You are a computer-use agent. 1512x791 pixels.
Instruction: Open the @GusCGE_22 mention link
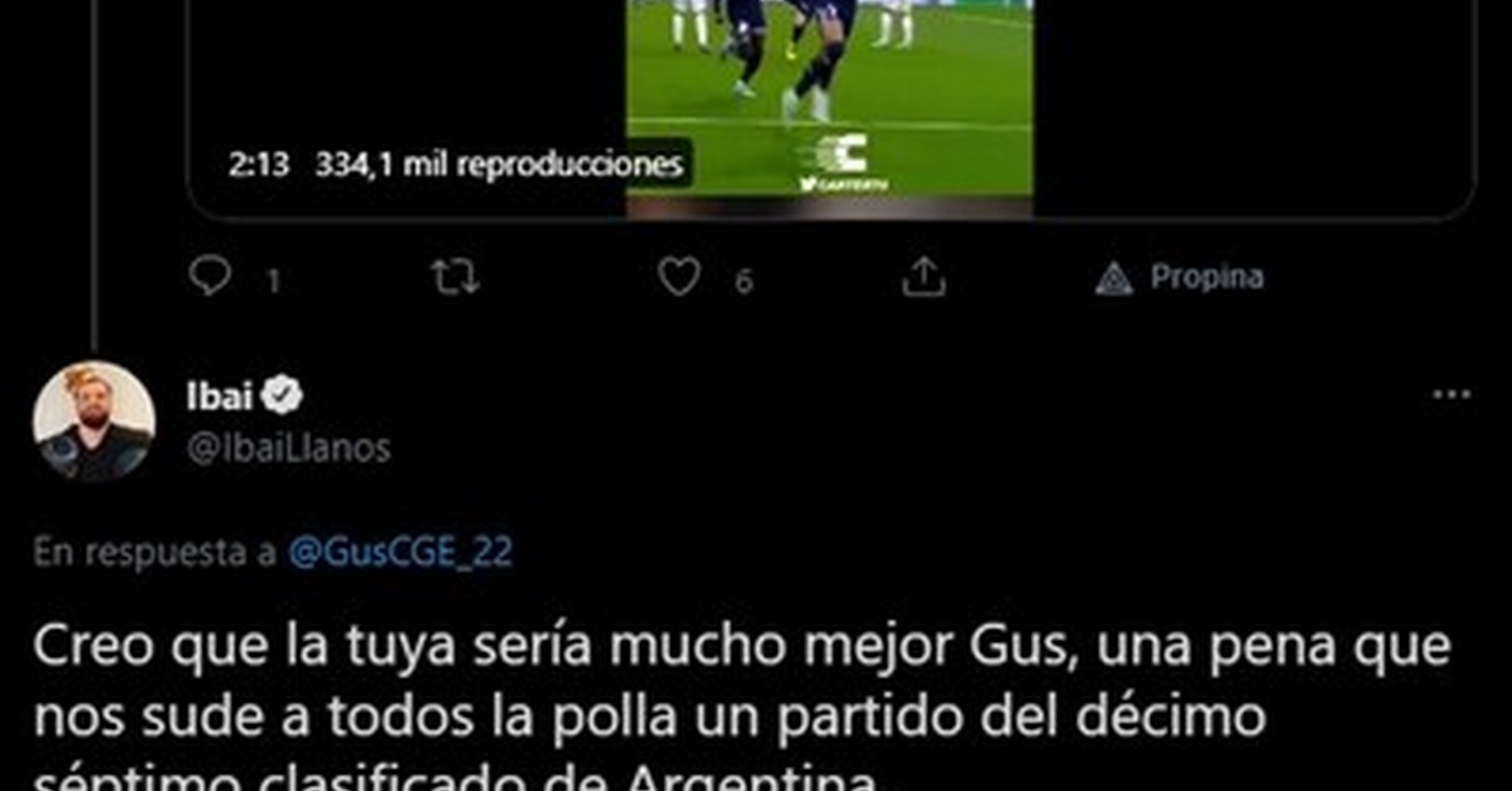point(401,552)
